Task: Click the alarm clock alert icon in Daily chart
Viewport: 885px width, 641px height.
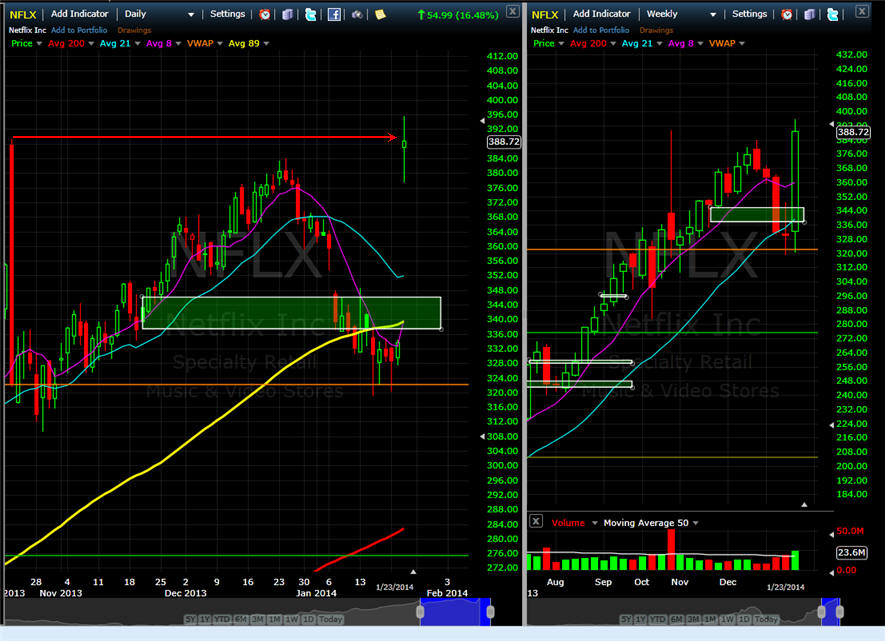Action: click(x=264, y=14)
